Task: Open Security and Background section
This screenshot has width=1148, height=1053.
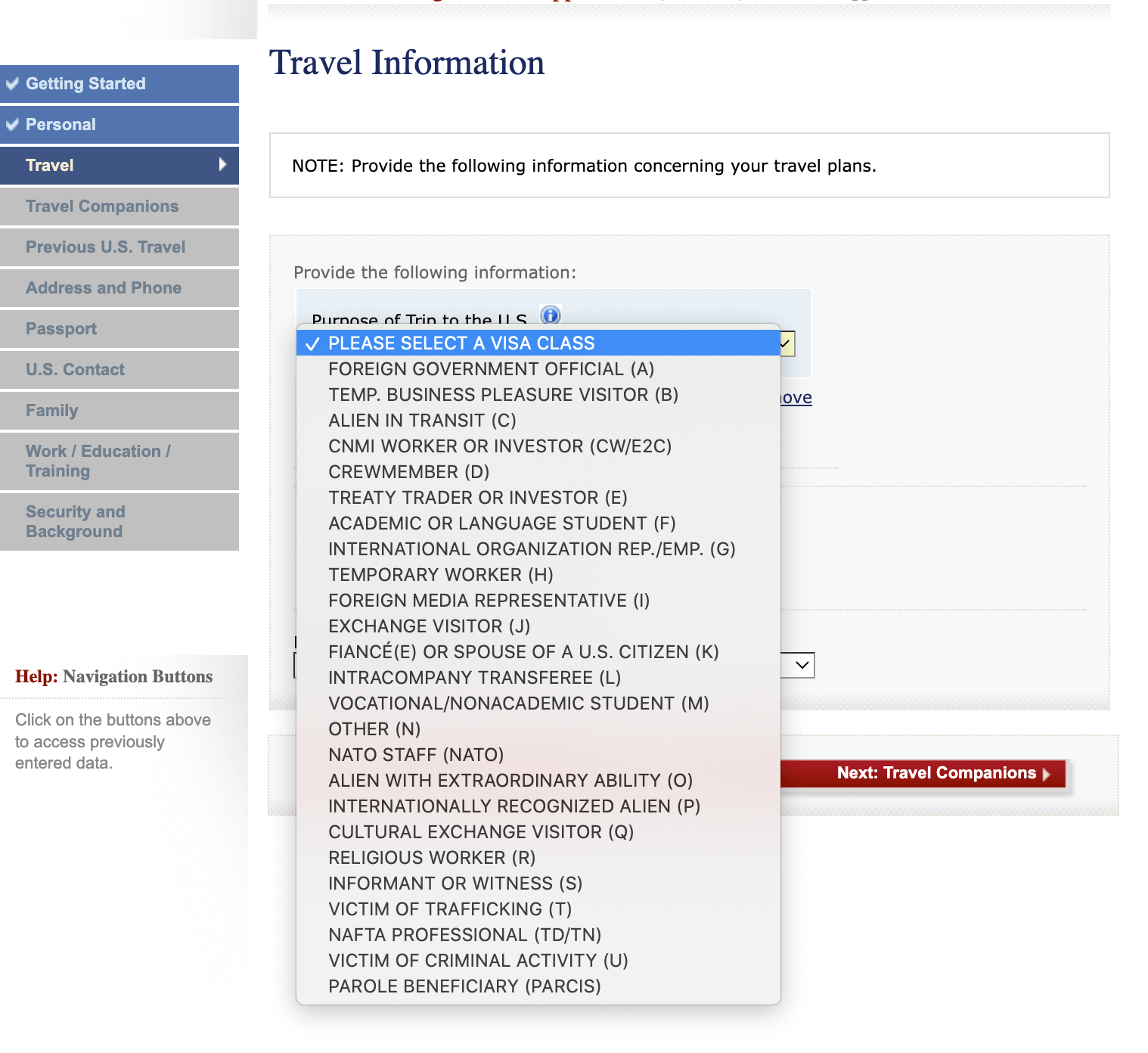Action: click(x=75, y=521)
